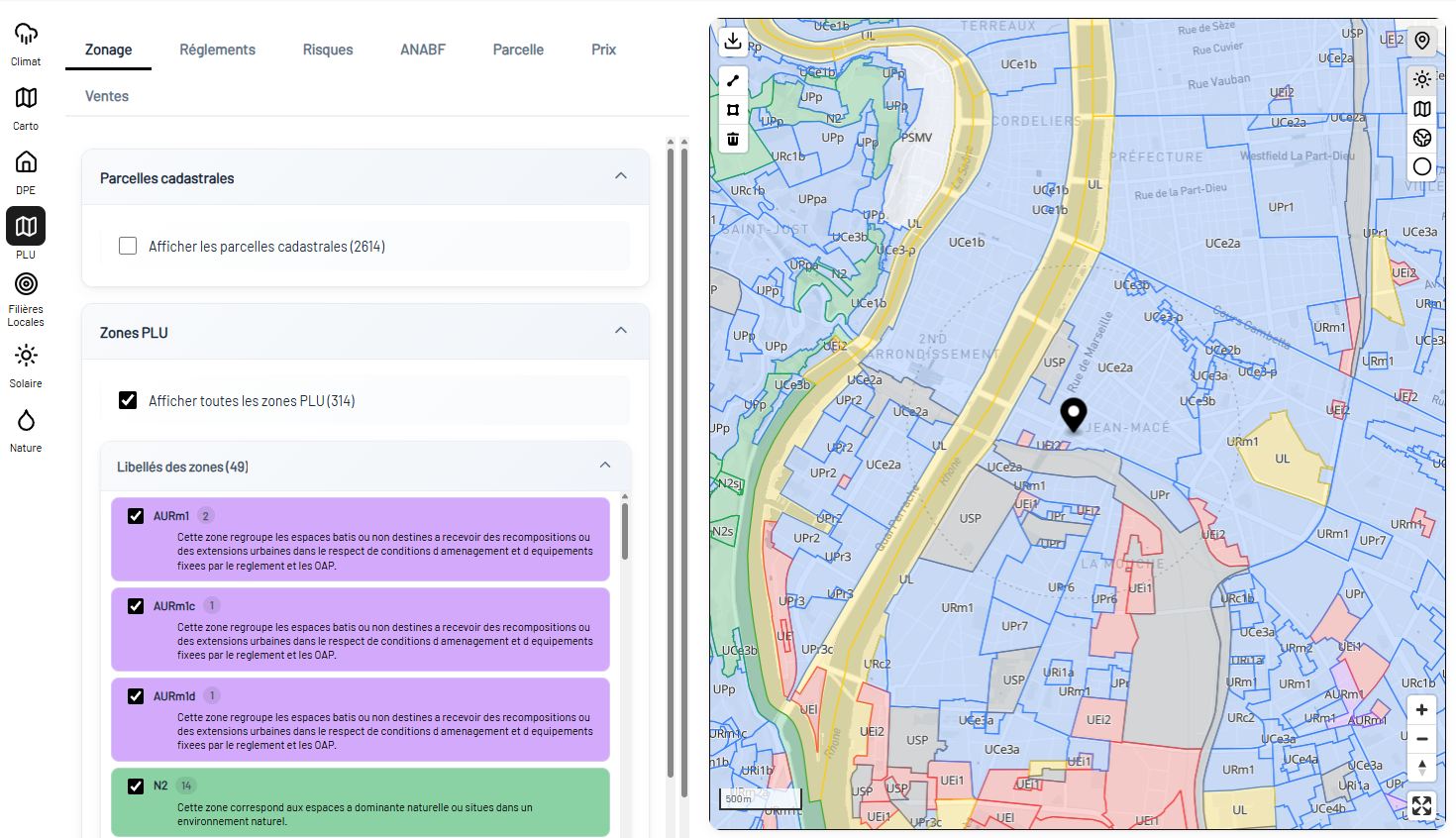The width and height of the screenshot is (1456, 838).
Task: Click the AURm1 count badge 2
Action: pos(205,516)
